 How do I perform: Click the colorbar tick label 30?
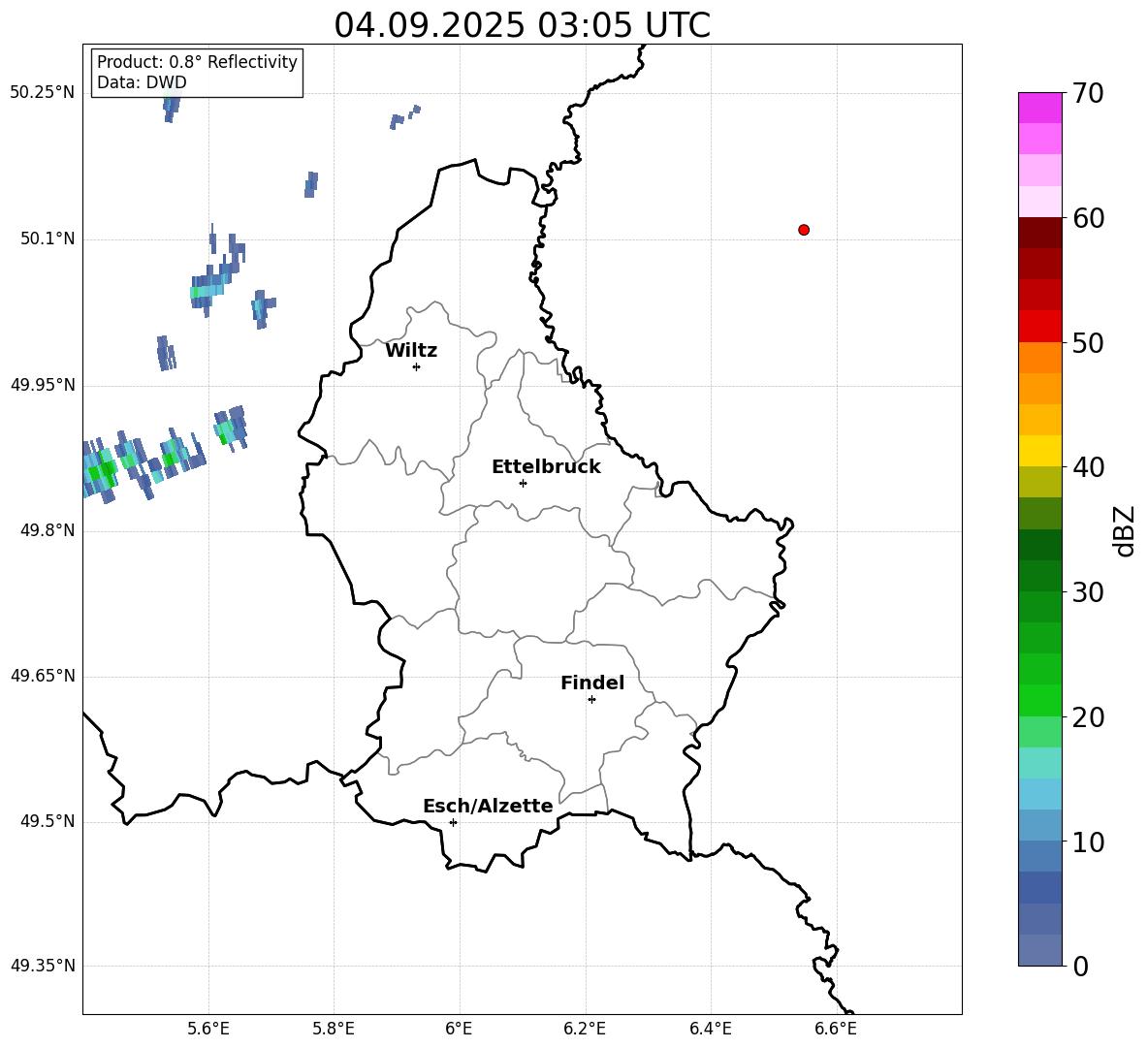pos(1088,592)
